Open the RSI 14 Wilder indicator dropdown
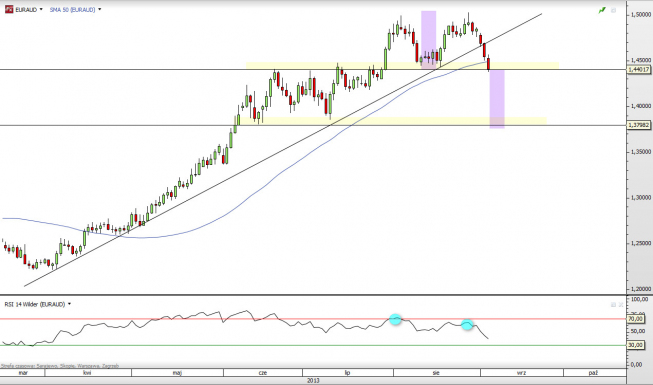 pyautogui.click(x=69, y=304)
